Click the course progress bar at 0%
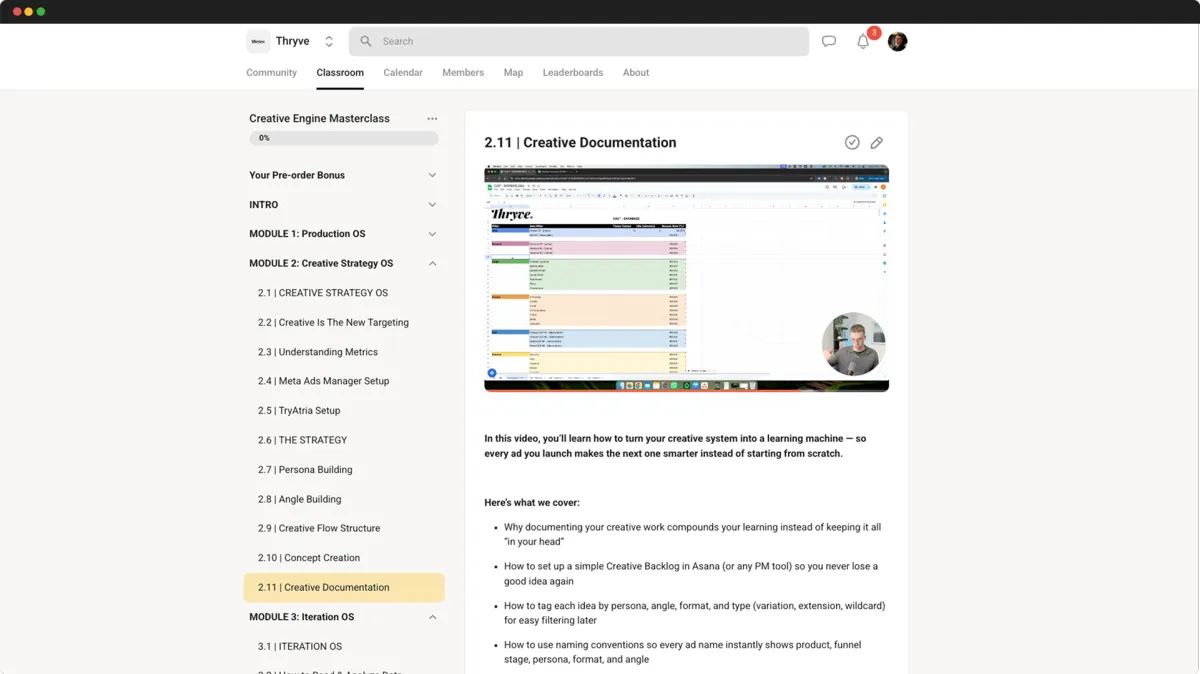Screen dimensions: 1200x674 344,138
